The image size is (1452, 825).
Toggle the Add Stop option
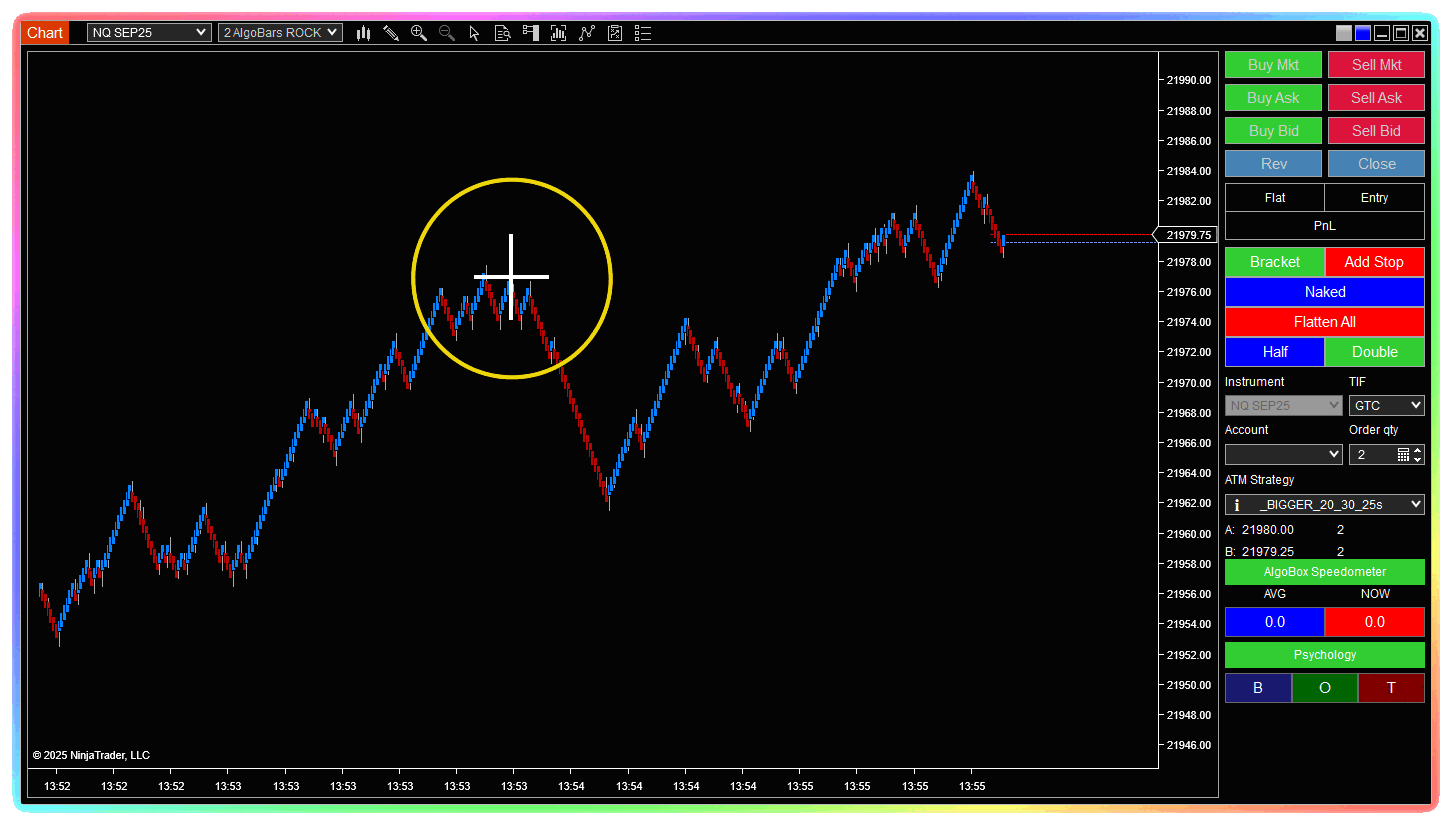pyautogui.click(x=1373, y=262)
